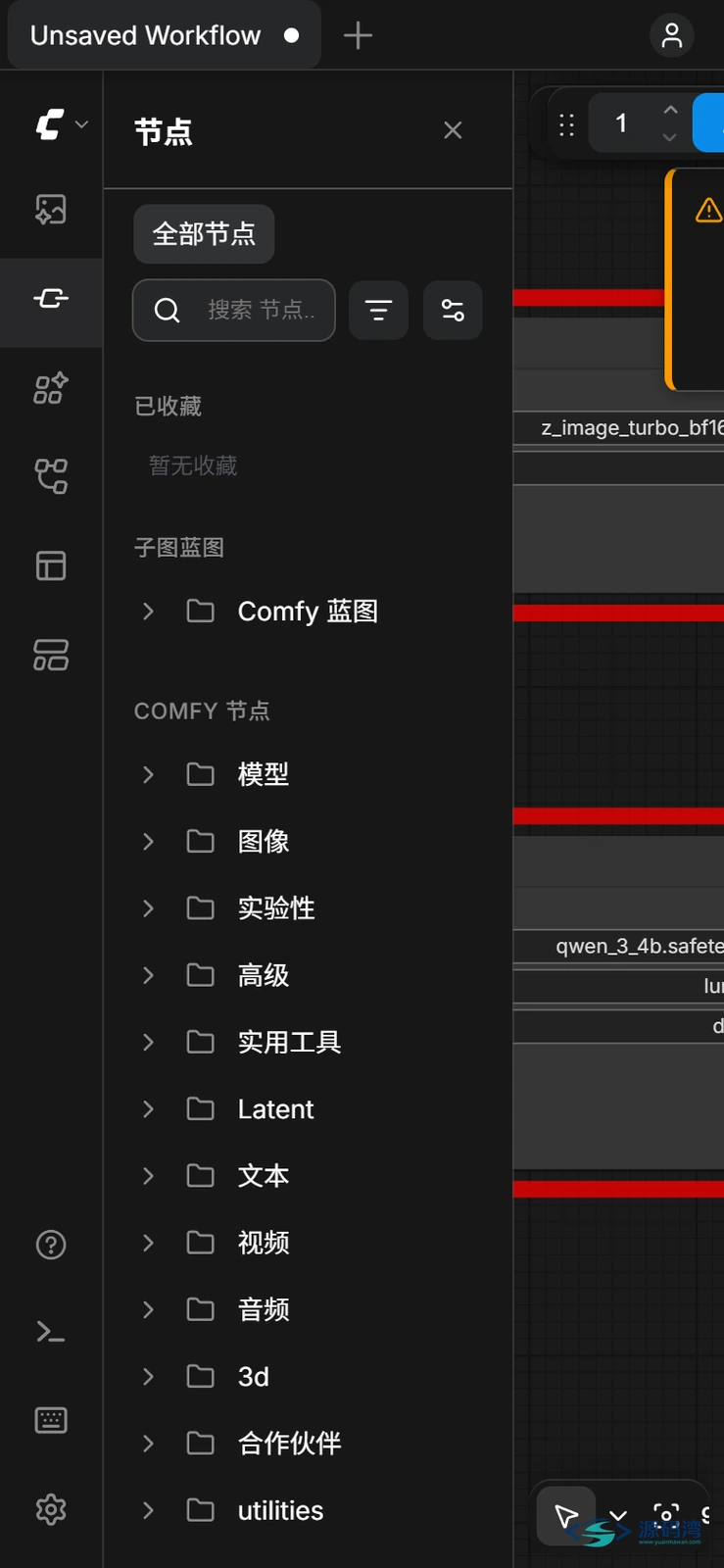Click the 暂无收藏 placeholder text

point(193,465)
